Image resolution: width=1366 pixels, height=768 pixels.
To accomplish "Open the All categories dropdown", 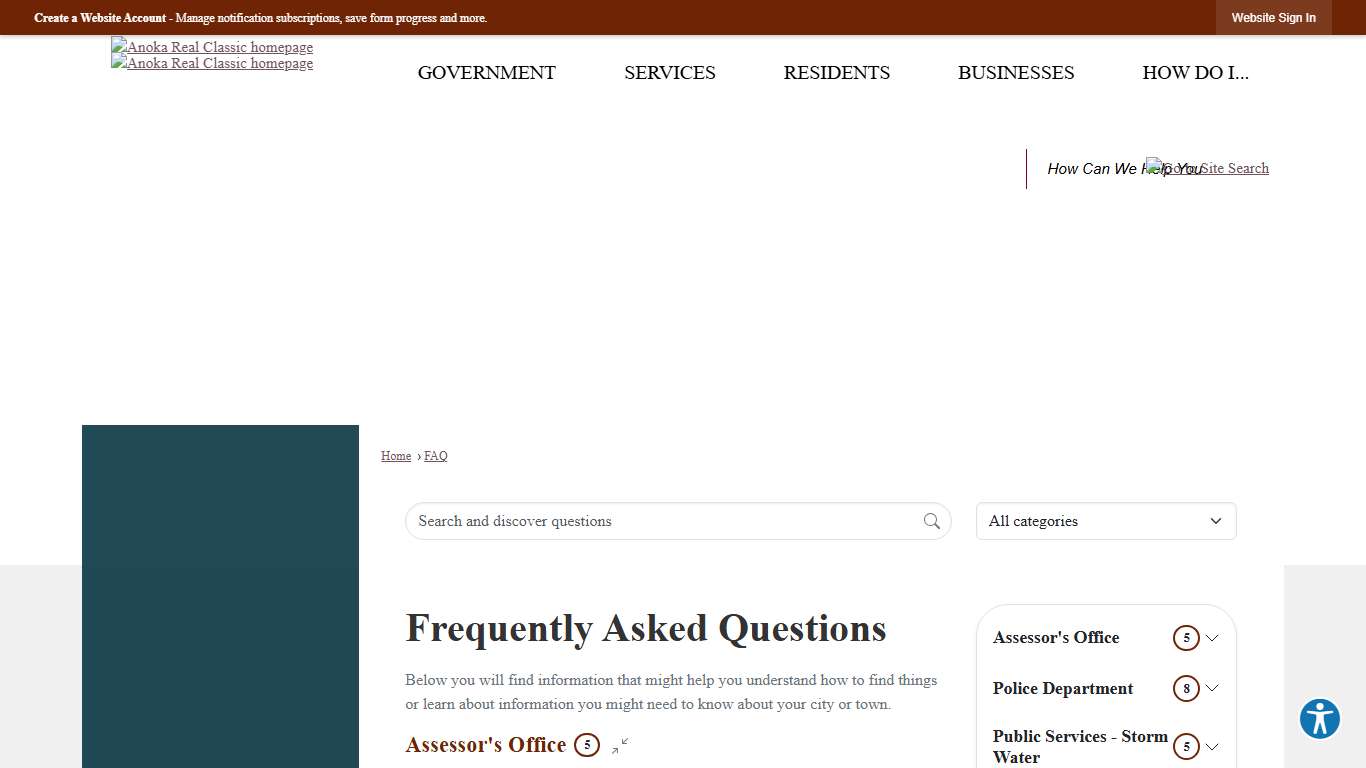I will [1105, 521].
